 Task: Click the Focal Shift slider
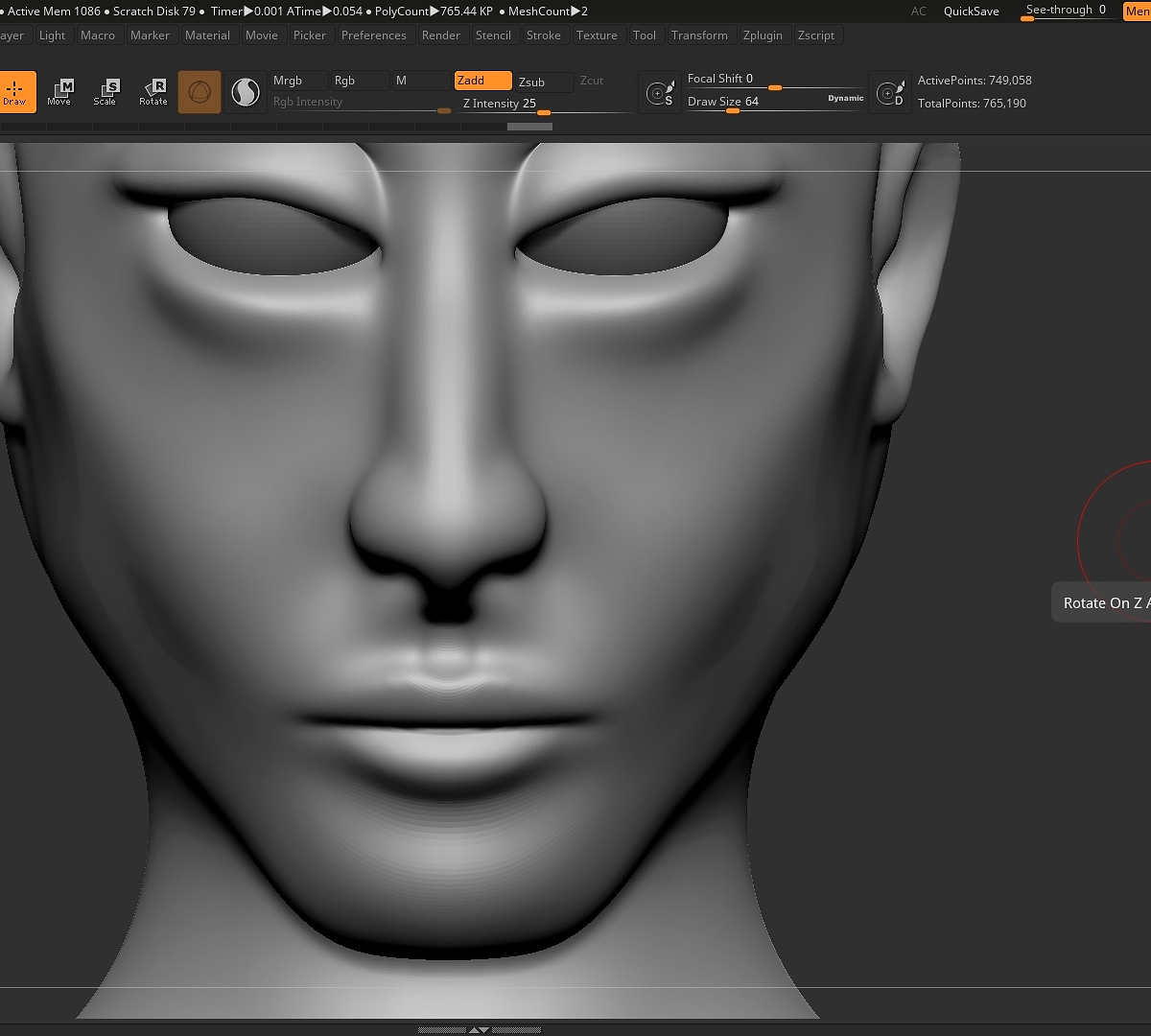coord(775,80)
